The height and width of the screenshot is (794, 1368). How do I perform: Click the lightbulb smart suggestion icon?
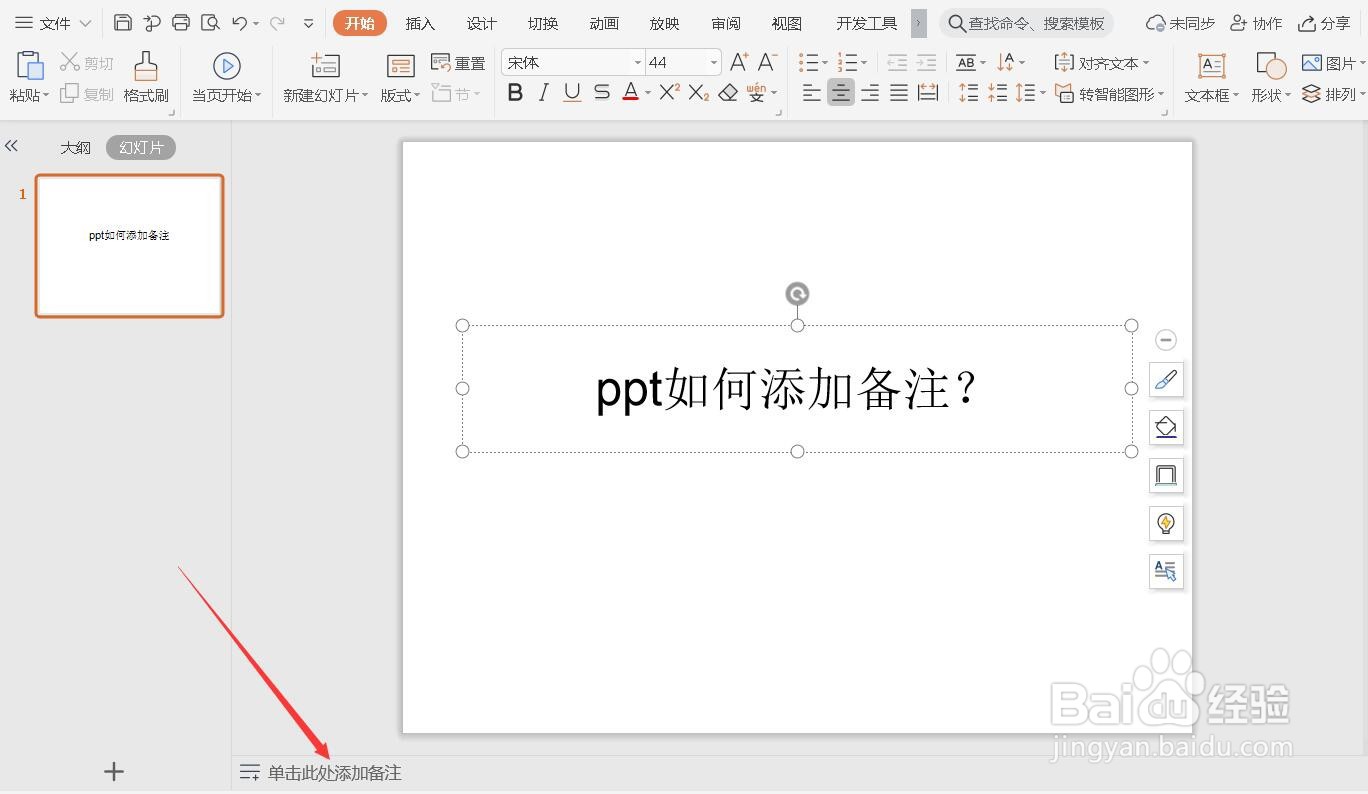(1166, 523)
